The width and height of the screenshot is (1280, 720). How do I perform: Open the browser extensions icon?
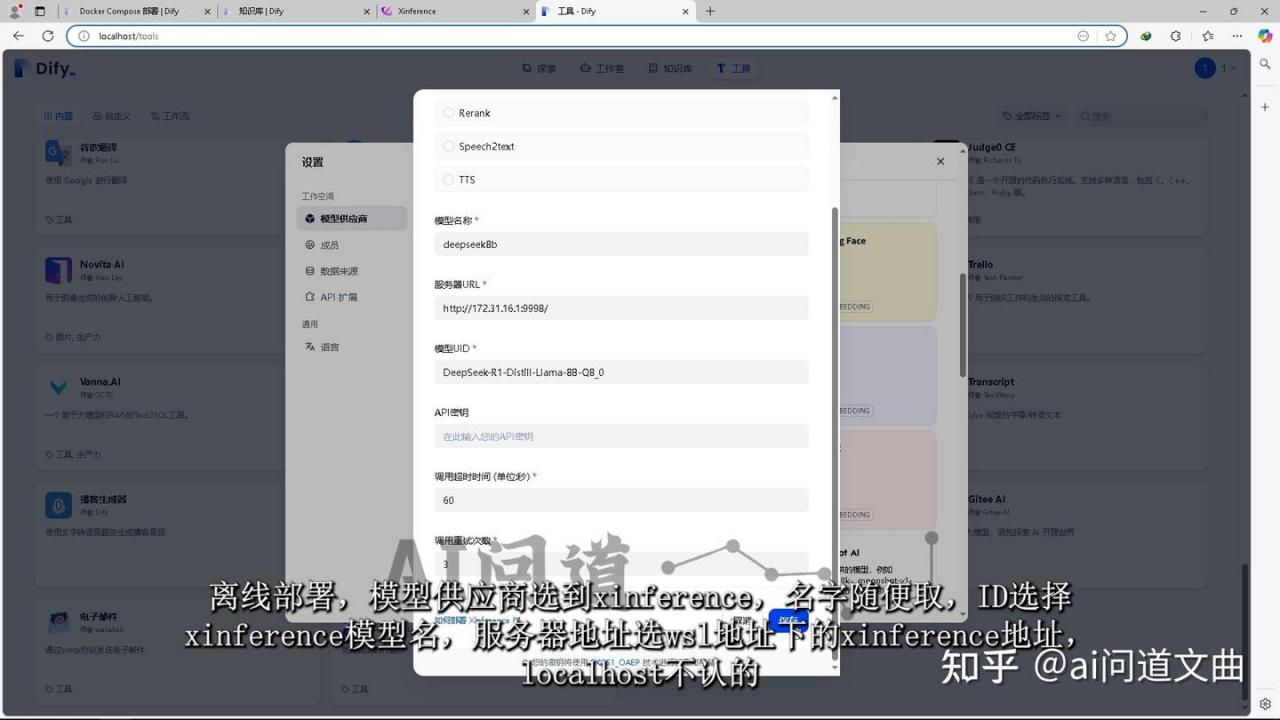[x=1175, y=36]
